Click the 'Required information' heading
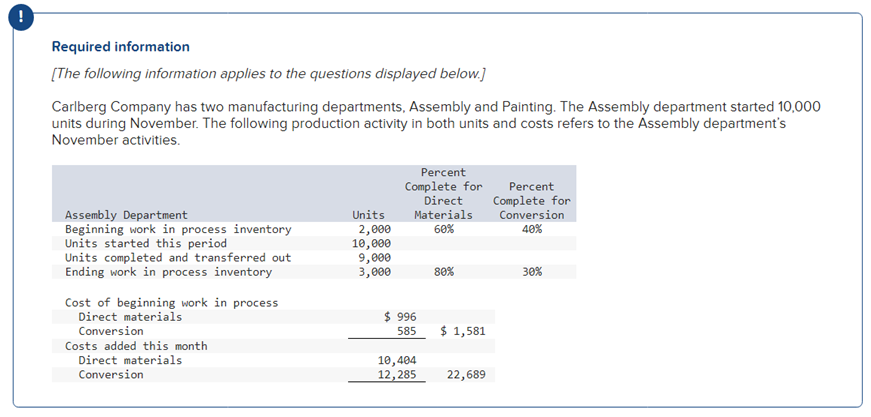Viewport: 871px width, 417px height. point(121,47)
